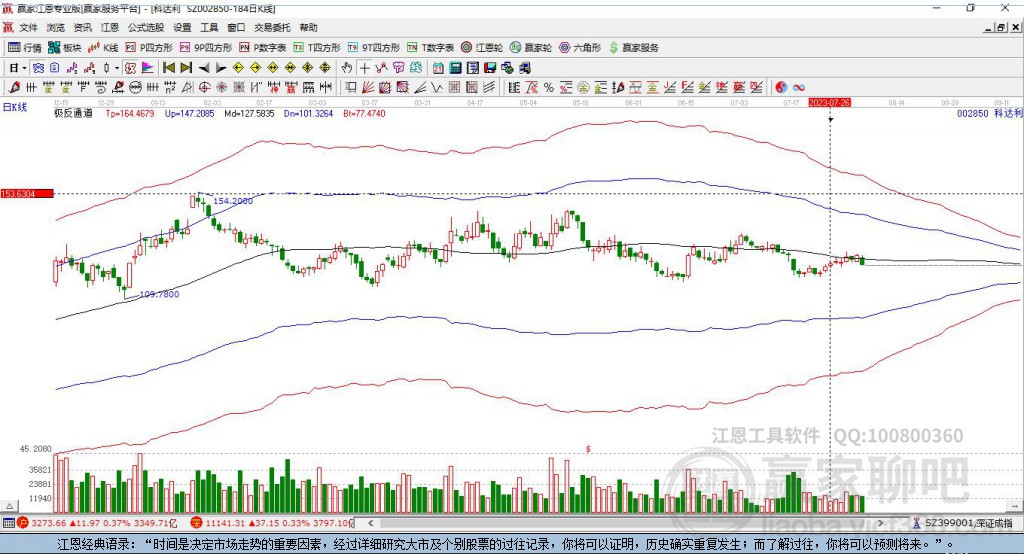Expand the candlestick style dropdown arrow
This screenshot has width=1024, height=554.
[117, 68]
